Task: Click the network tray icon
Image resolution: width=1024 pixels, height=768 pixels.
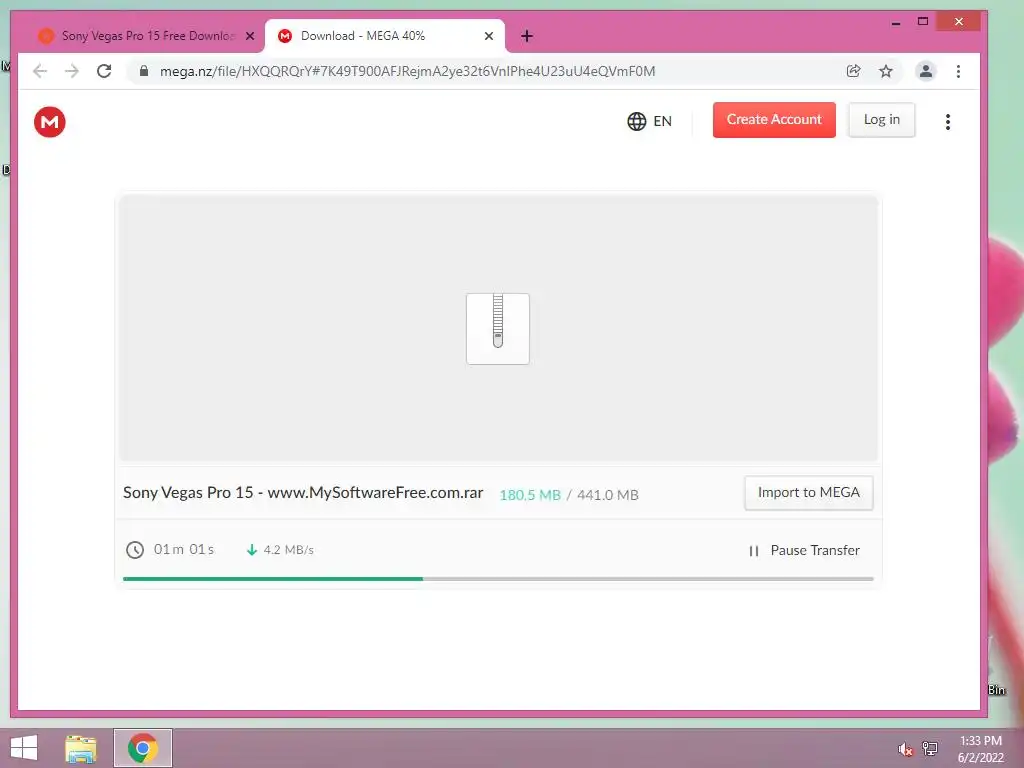Action: click(930, 749)
